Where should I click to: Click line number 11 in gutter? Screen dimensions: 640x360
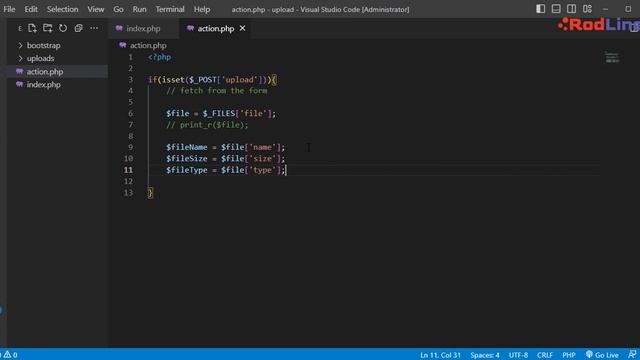point(128,170)
